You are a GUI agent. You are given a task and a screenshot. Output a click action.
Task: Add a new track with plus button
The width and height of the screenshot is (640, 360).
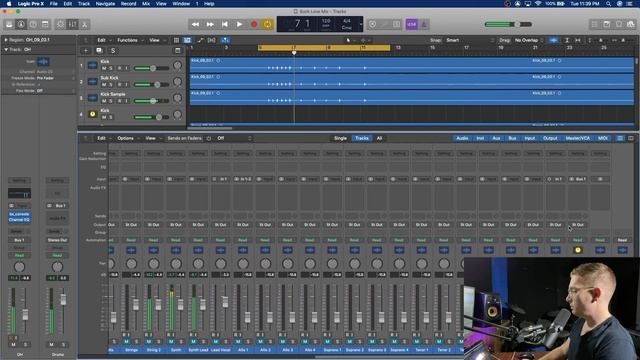tap(86, 51)
